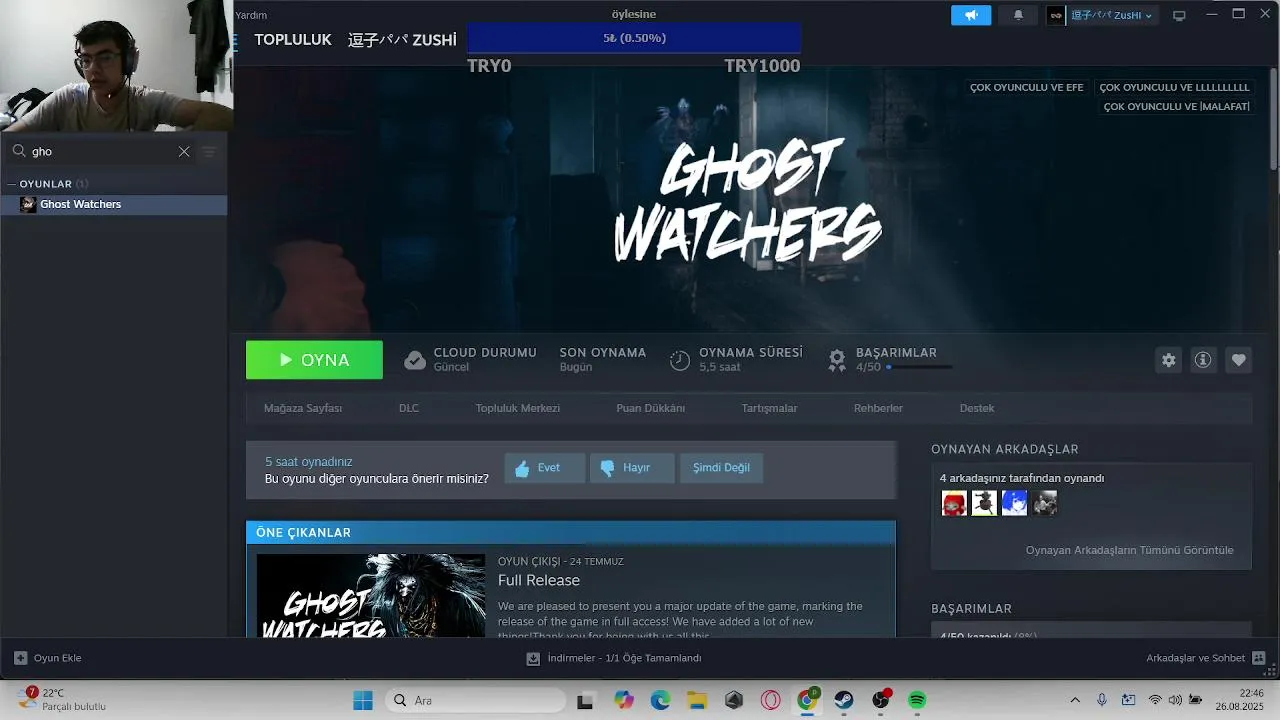Open fourth friend's gray avatar
The height and width of the screenshot is (720, 1280).
[x=1045, y=503]
